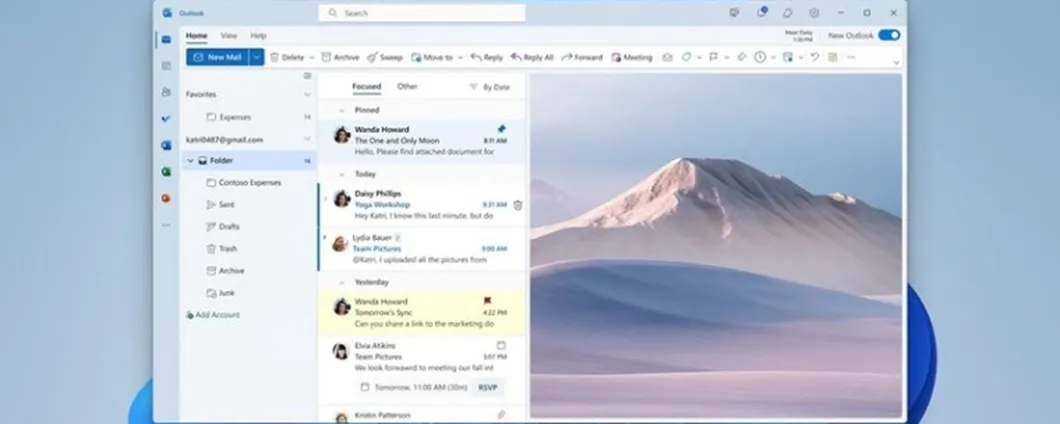Open the Delete dropdown arrow

coord(312,57)
